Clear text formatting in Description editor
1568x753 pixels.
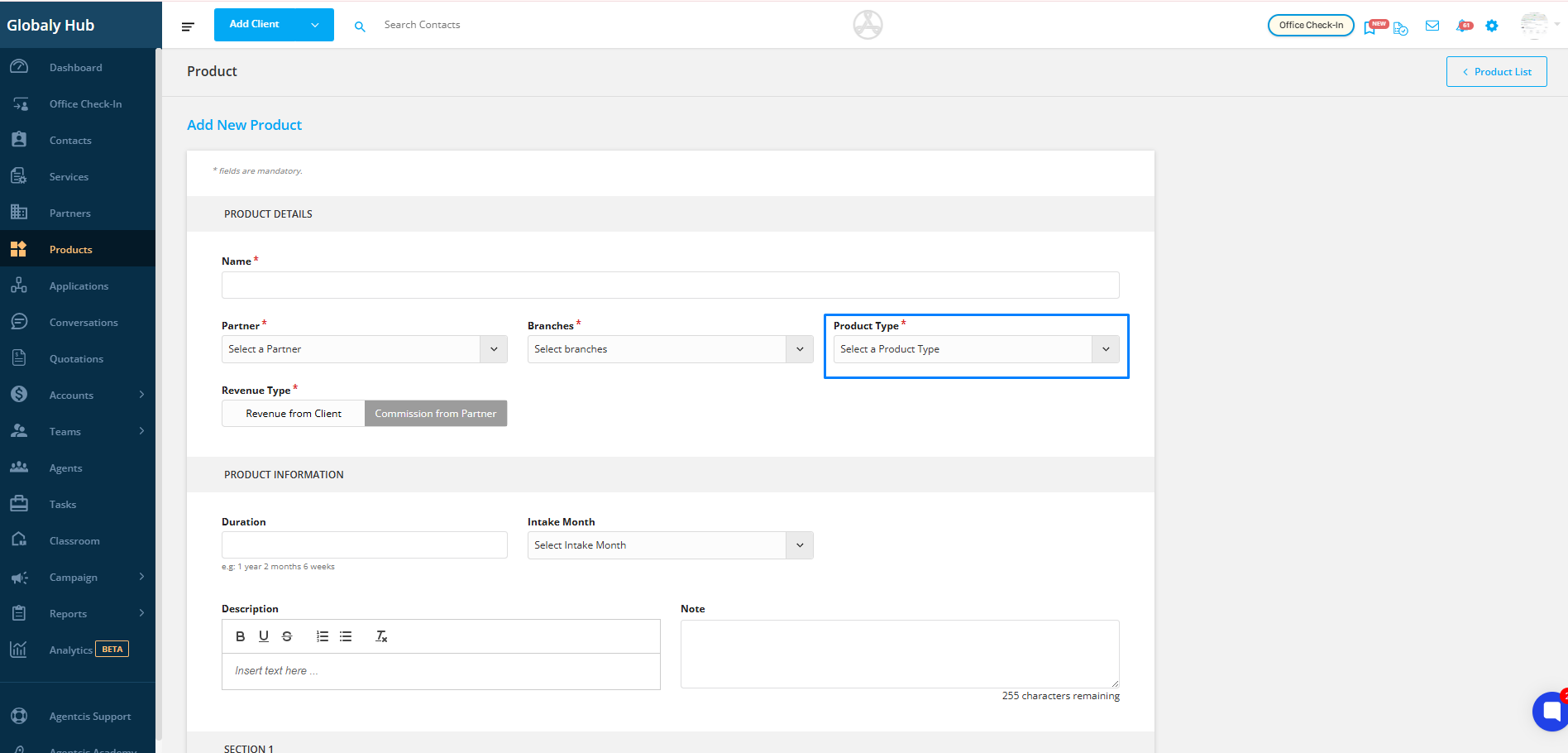381,636
